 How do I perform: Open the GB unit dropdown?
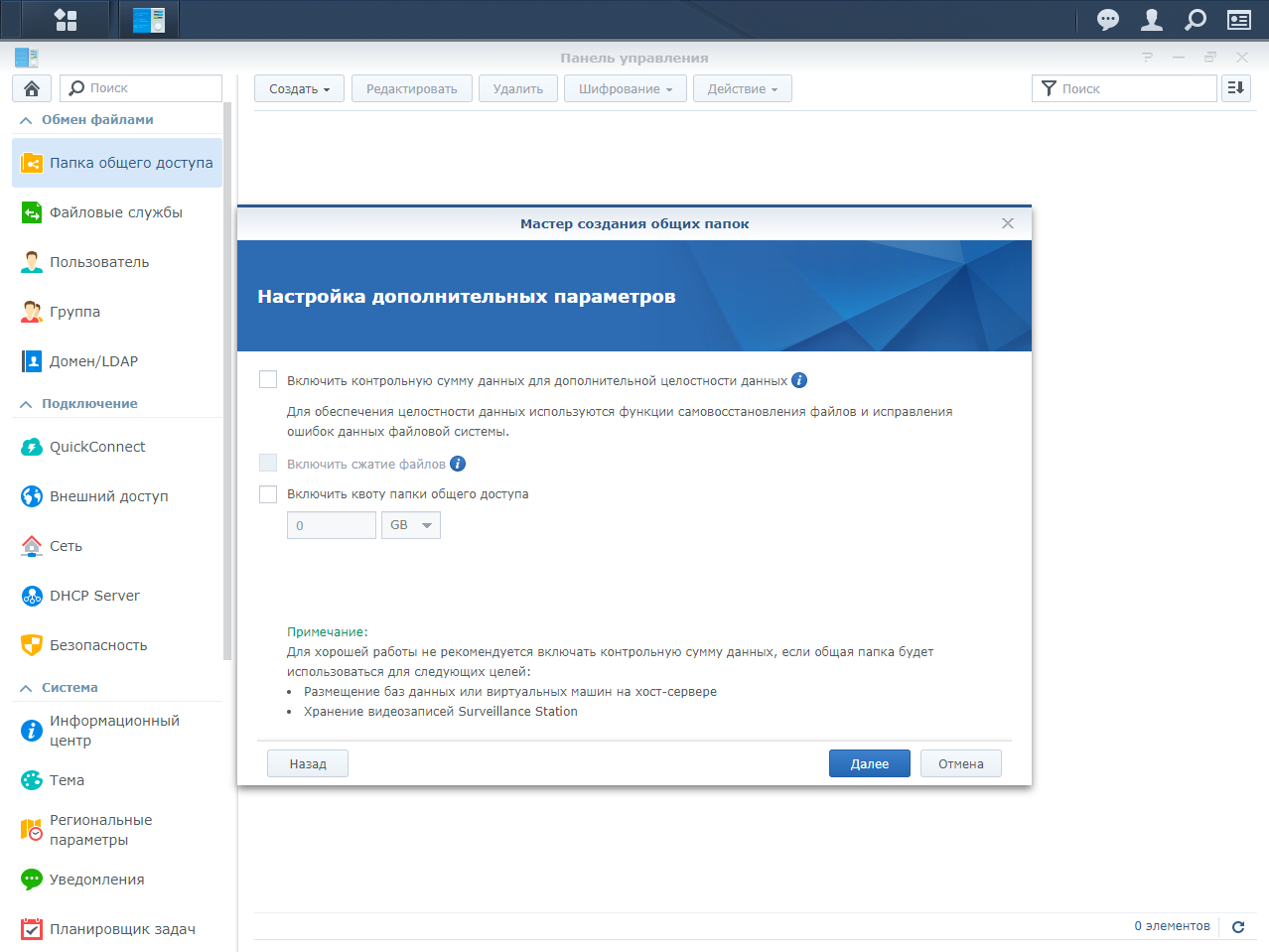pyautogui.click(x=411, y=525)
